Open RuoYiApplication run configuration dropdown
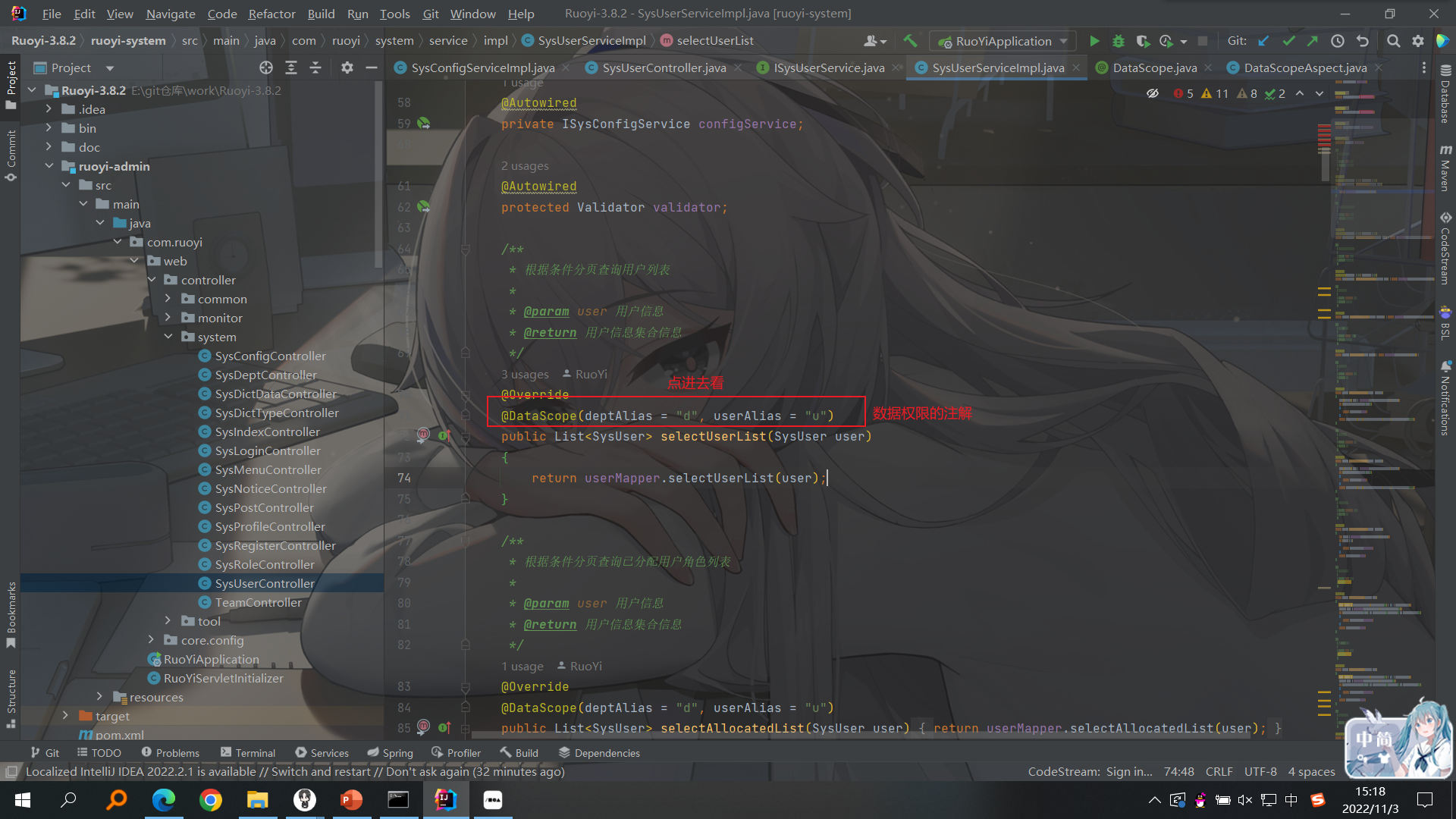1456x819 pixels. click(1003, 41)
